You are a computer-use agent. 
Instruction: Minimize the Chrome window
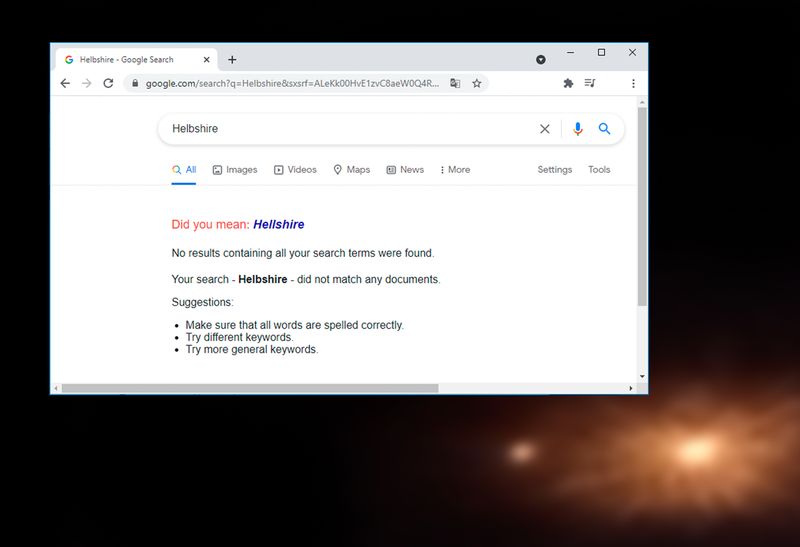point(570,53)
